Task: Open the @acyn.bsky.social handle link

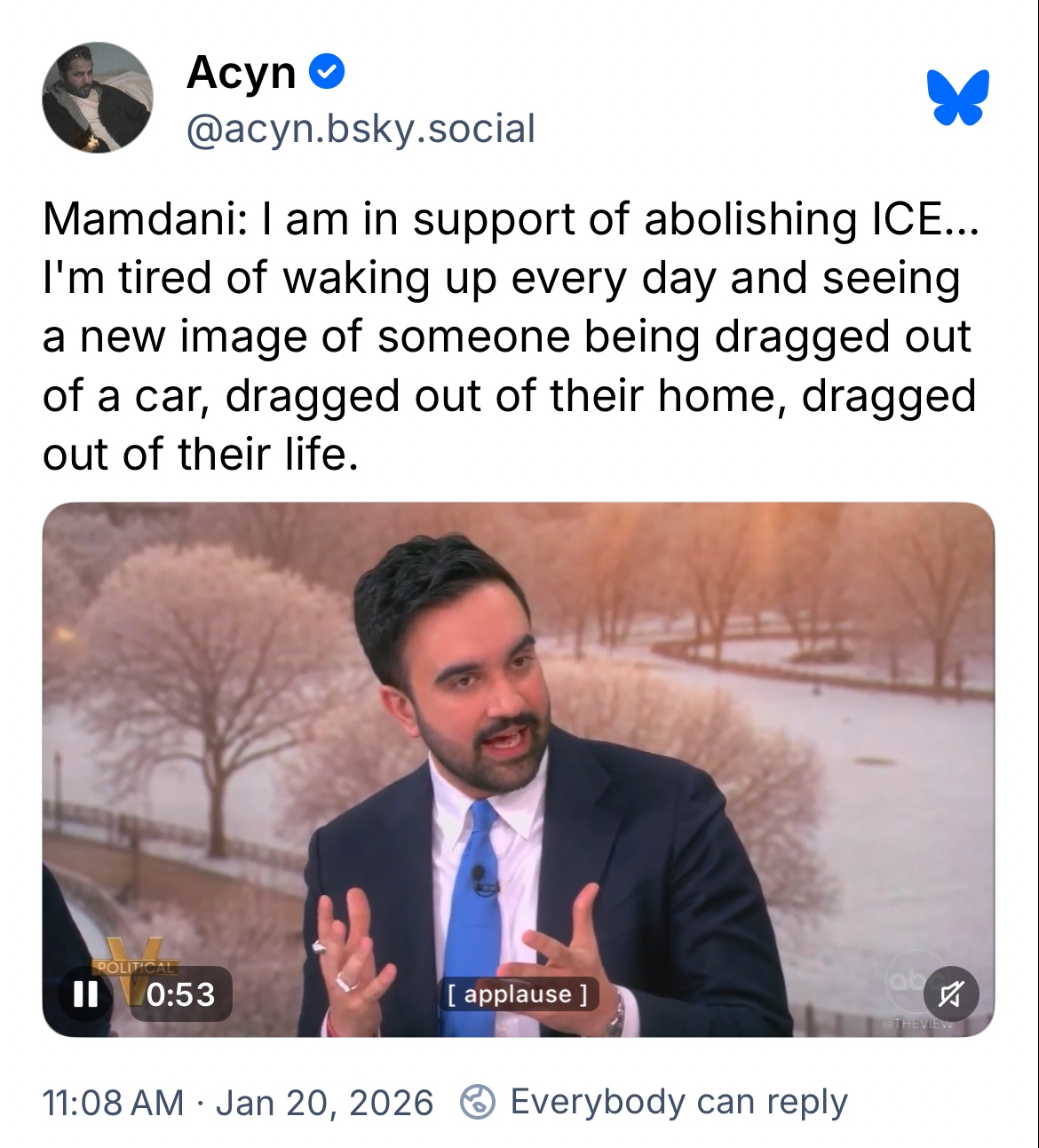Action: 361,129
